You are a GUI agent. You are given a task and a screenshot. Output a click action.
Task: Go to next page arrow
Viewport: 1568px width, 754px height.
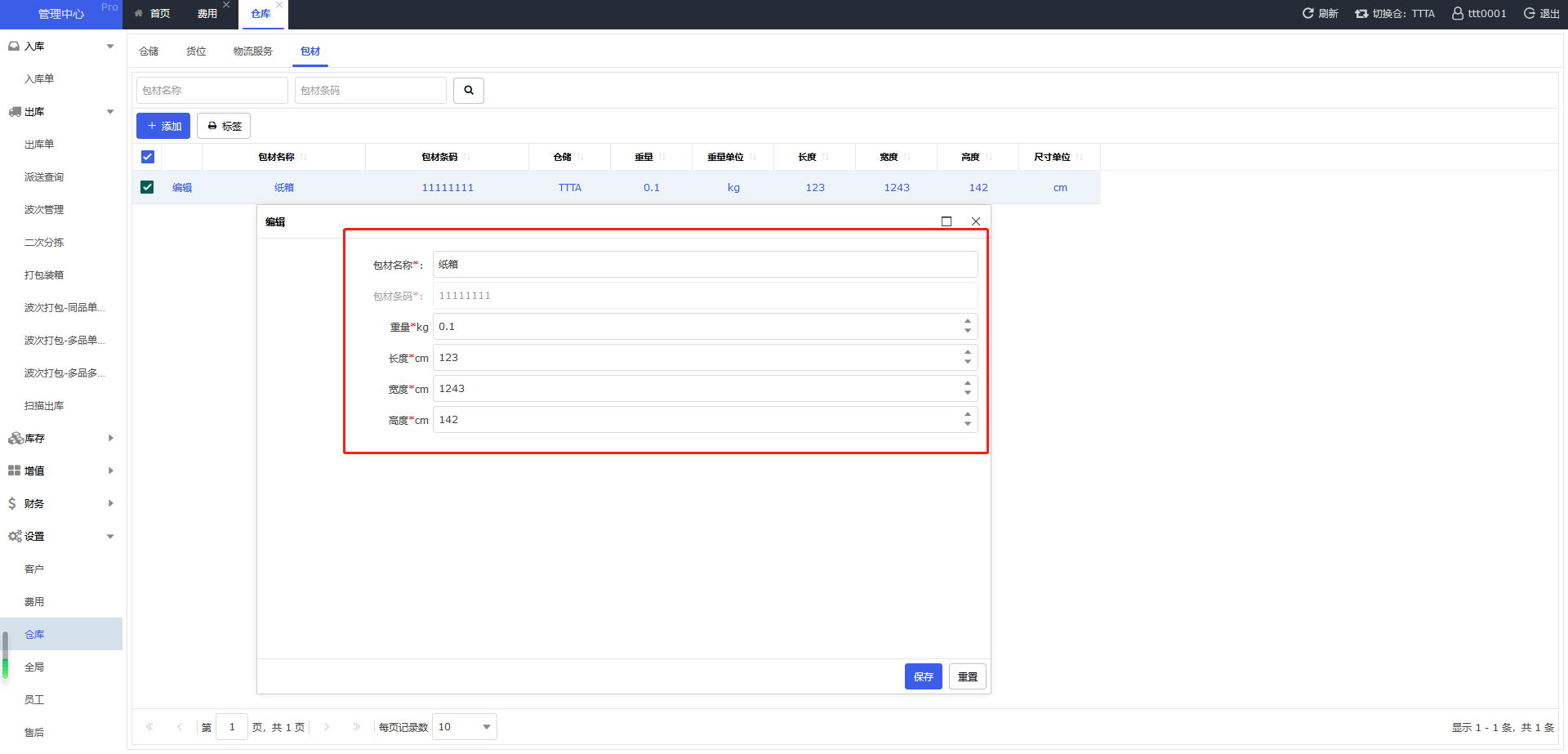point(327,727)
